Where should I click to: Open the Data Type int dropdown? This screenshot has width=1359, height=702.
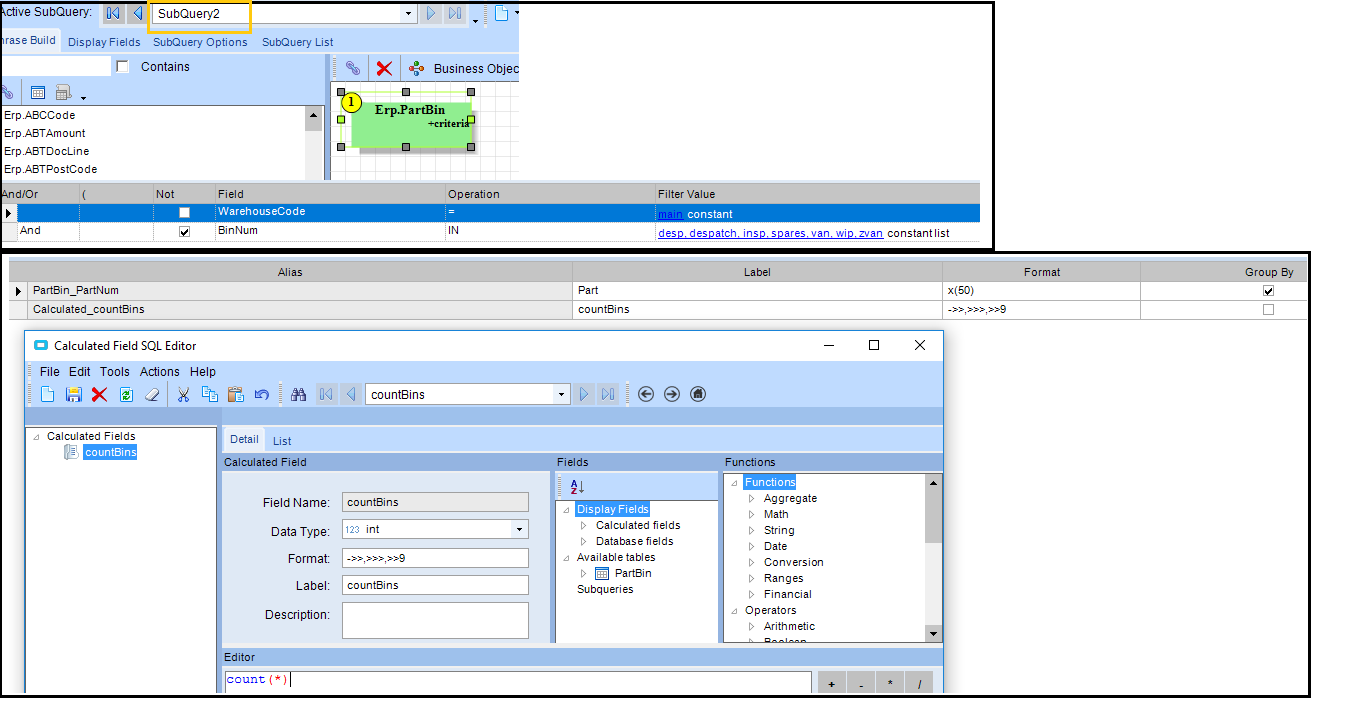520,529
